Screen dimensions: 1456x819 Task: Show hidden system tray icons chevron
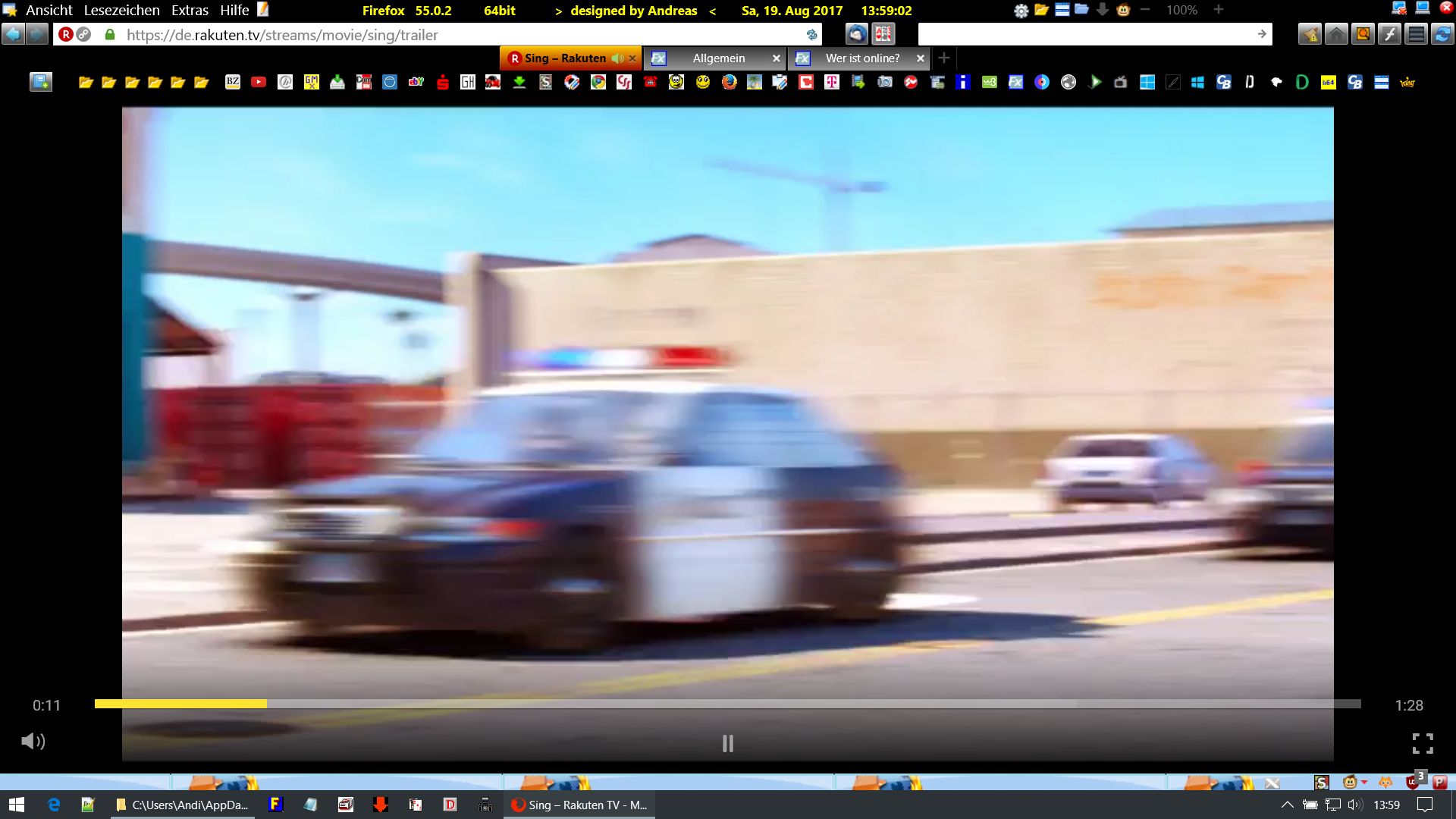click(x=1287, y=805)
